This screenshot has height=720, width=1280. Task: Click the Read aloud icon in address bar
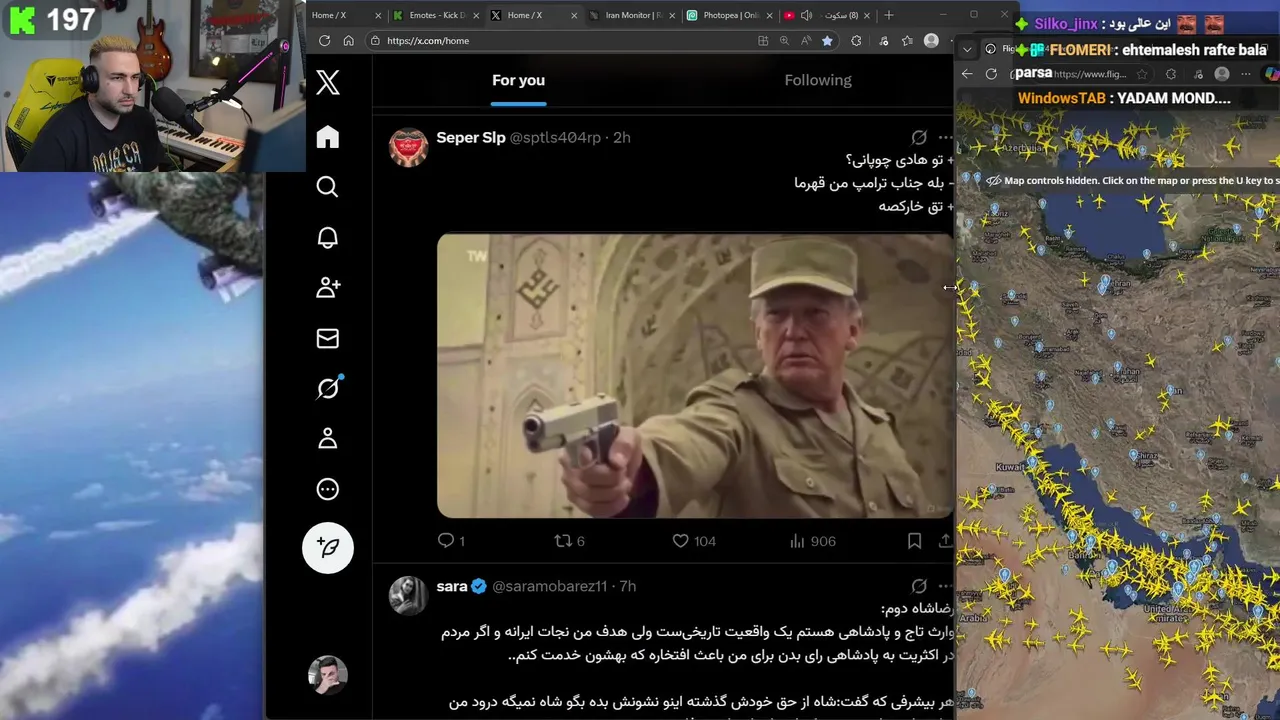tap(806, 41)
